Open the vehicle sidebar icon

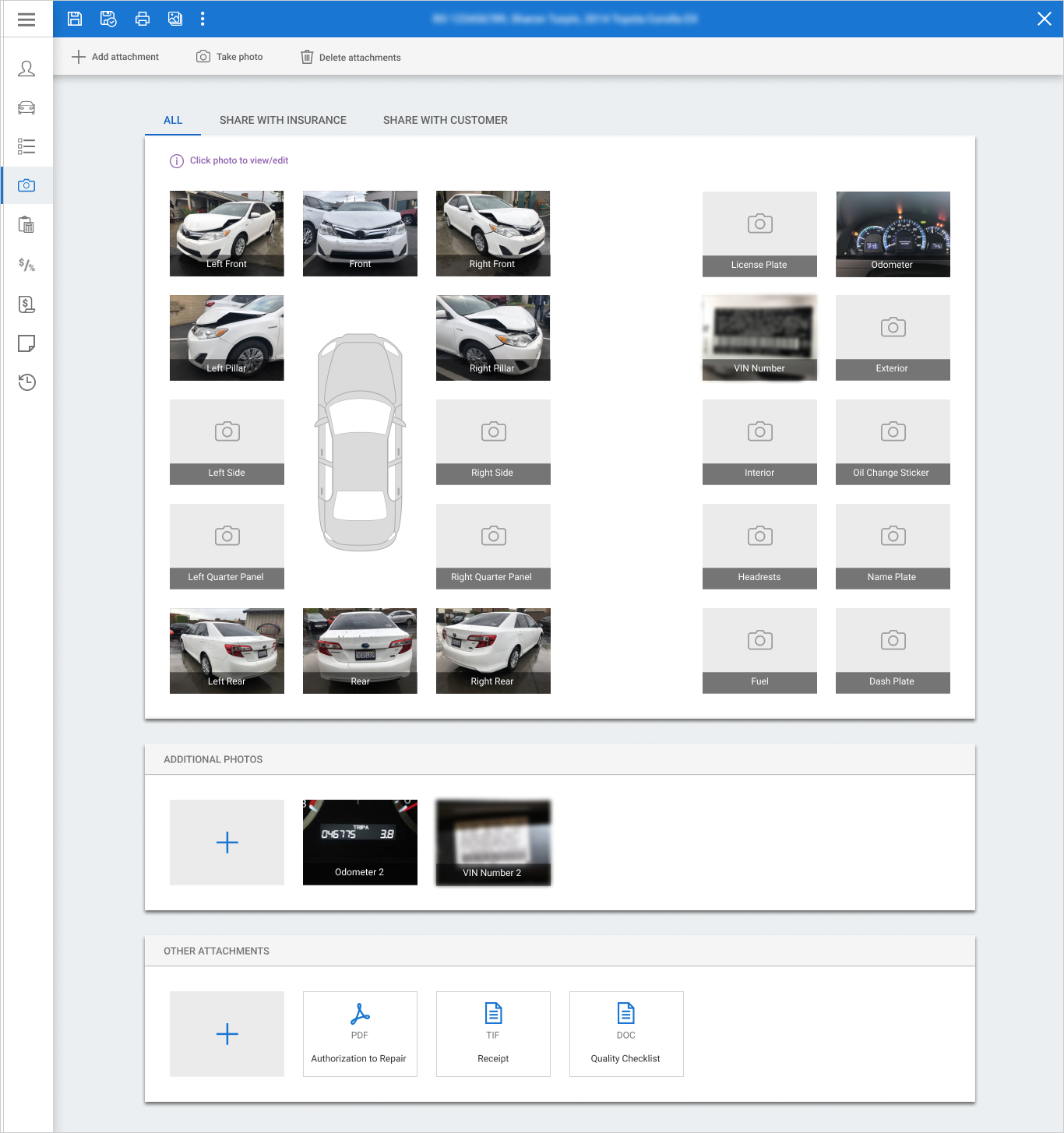pos(26,107)
